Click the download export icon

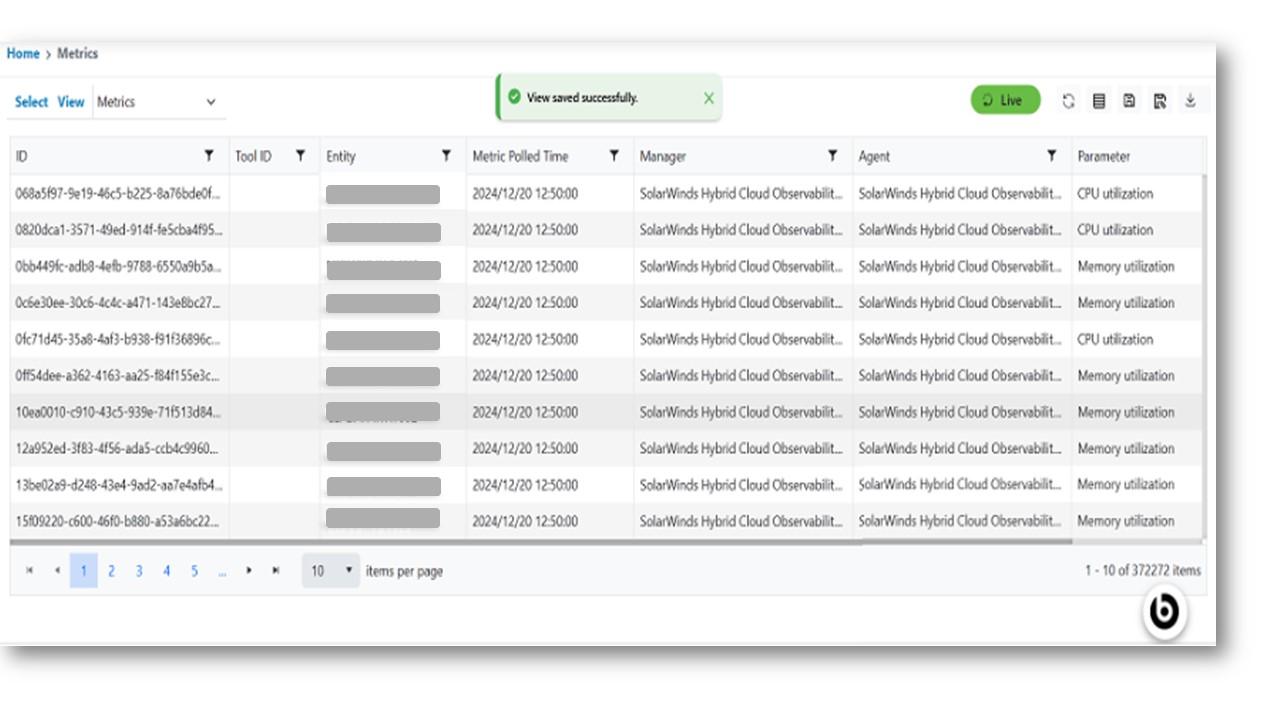1190,101
